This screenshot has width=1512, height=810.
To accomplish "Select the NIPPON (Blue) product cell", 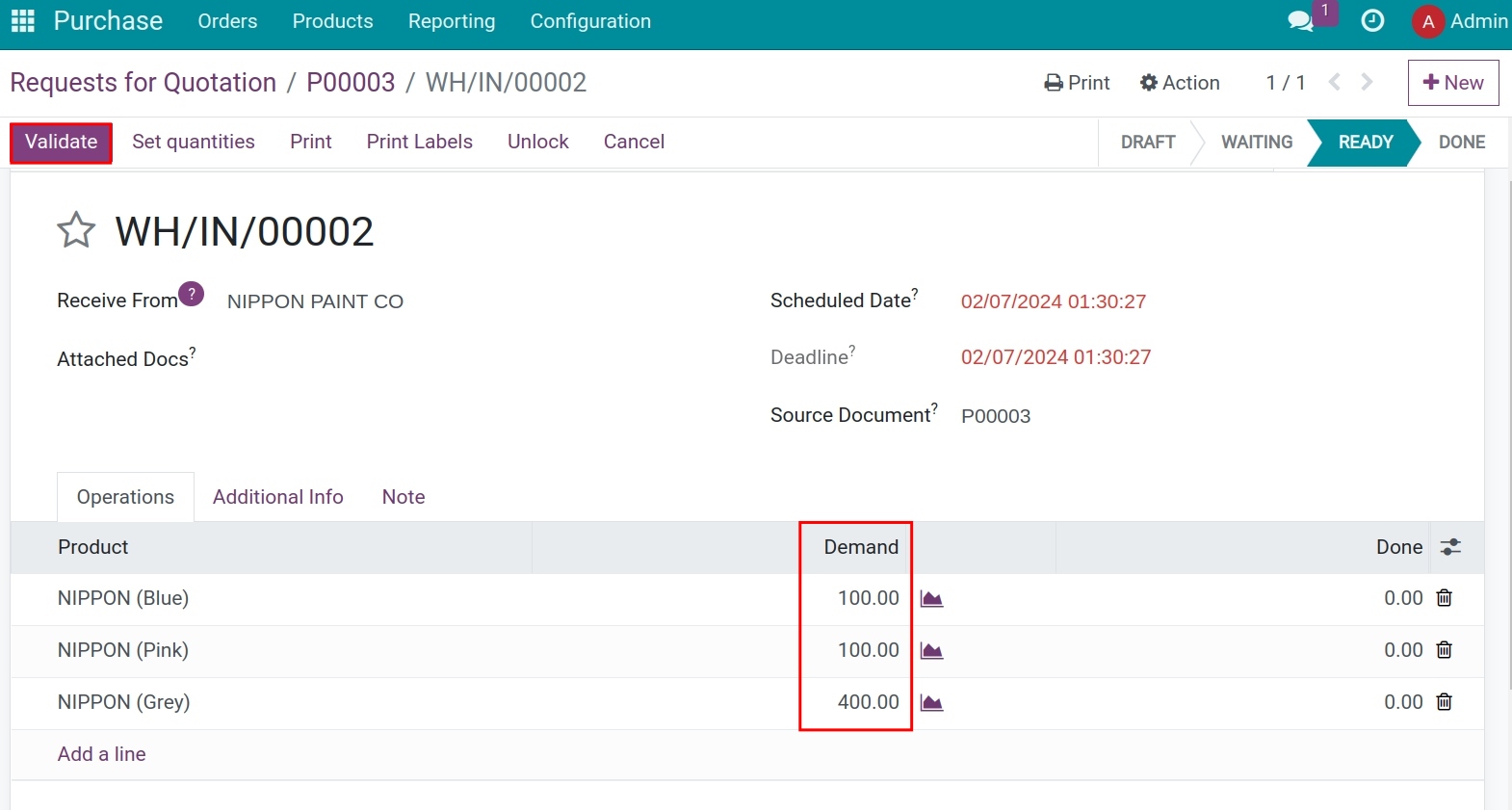I will [123, 598].
